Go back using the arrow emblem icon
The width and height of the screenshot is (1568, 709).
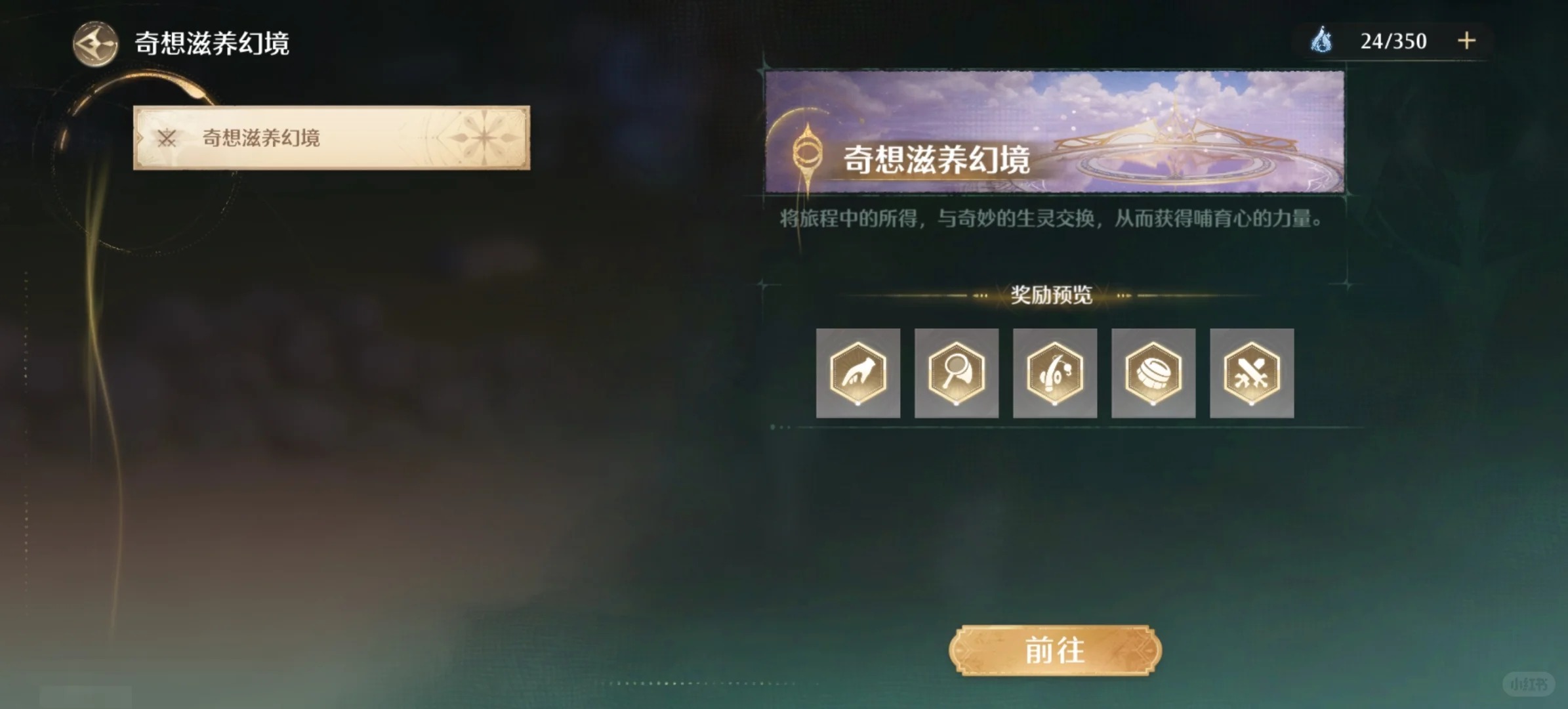pyautogui.click(x=95, y=44)
